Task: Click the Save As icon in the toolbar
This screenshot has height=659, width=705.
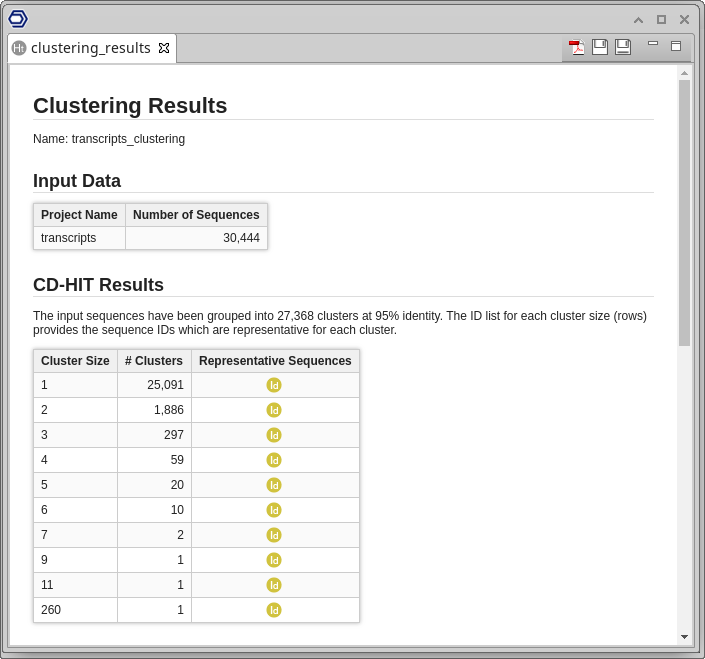Action: 623,47
